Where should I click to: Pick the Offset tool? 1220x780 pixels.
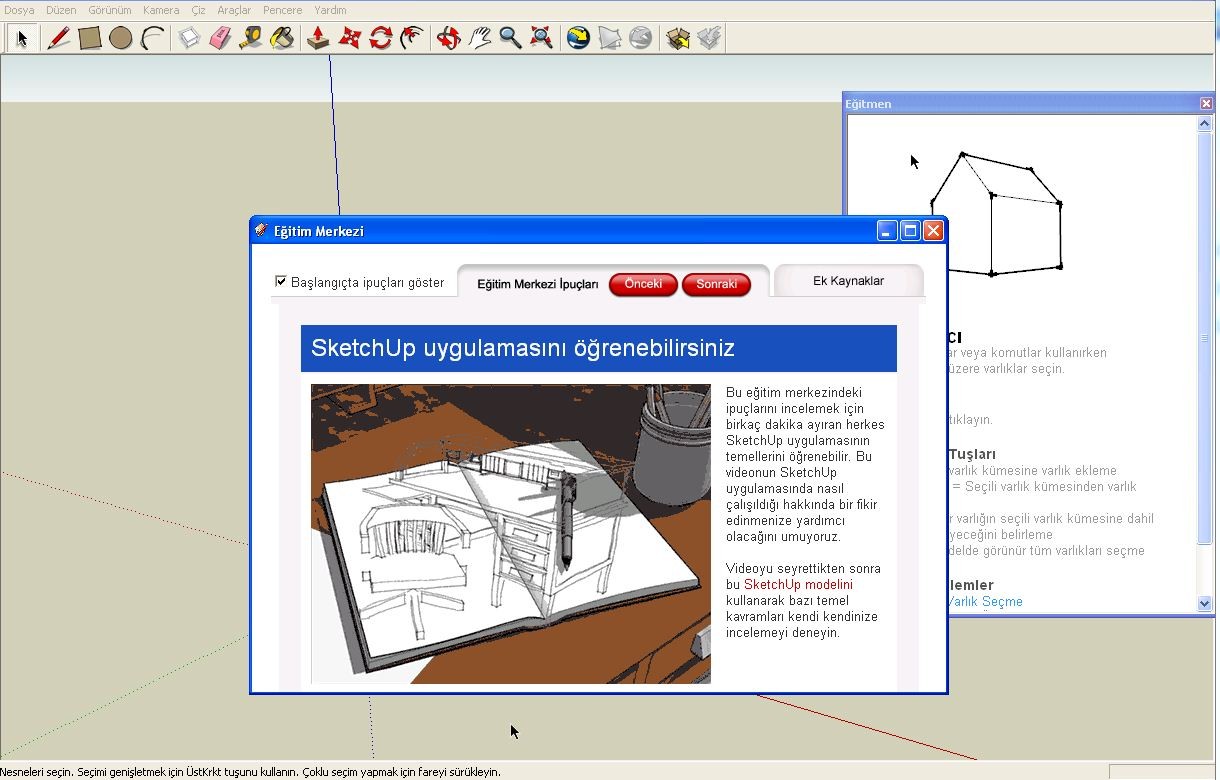pos(411,38)
